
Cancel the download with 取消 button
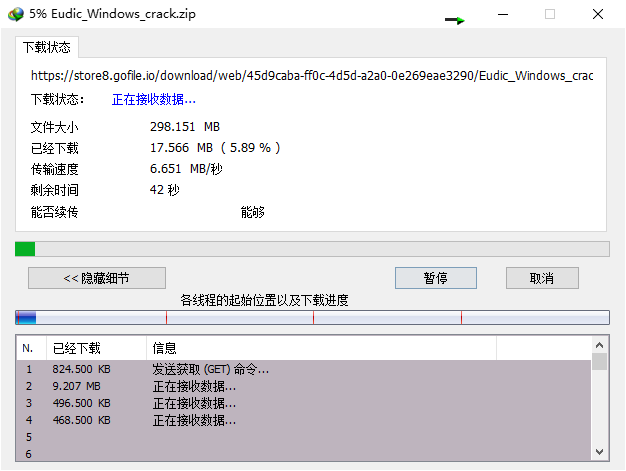click(x=542, y=278)
